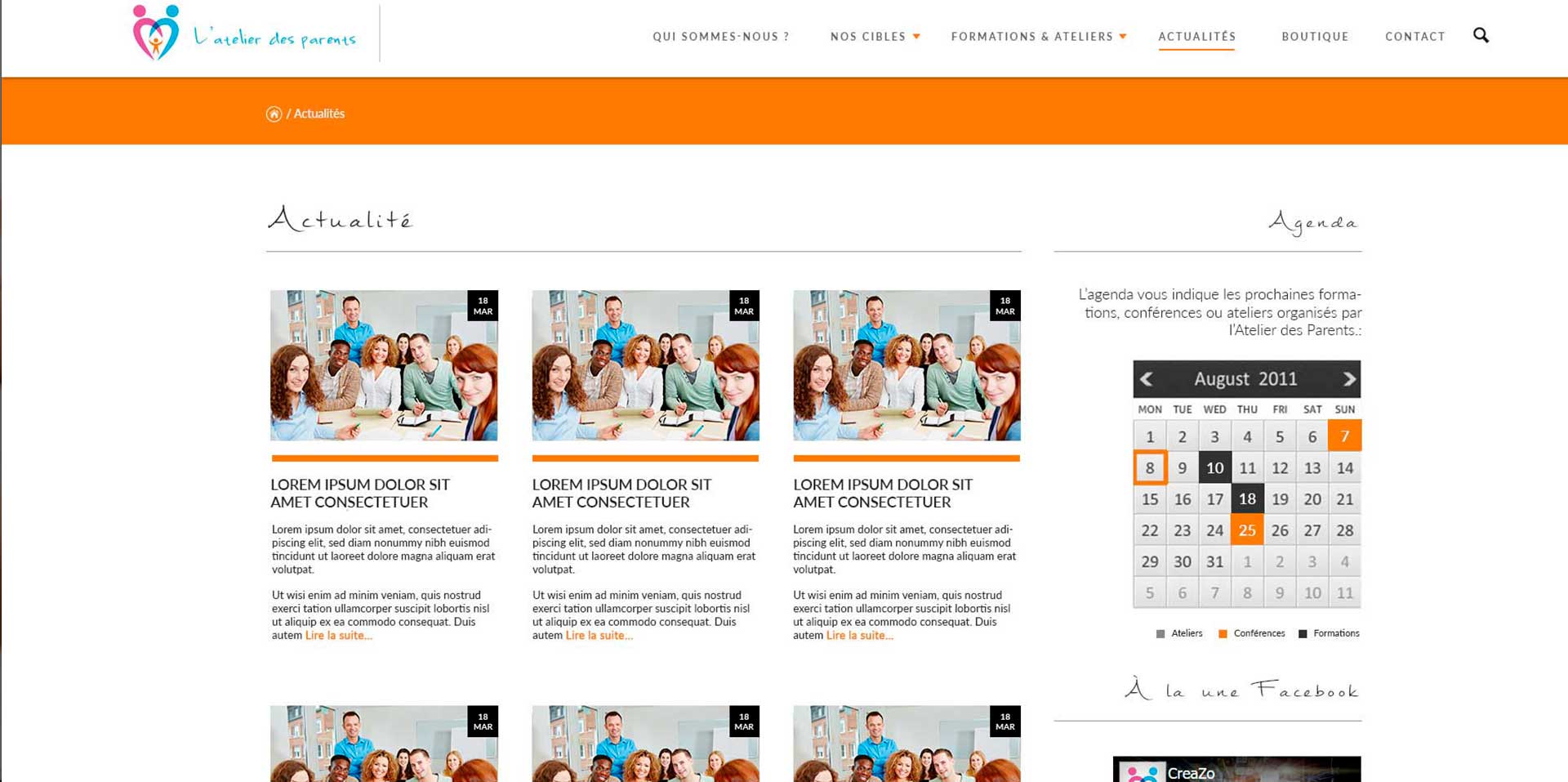Open the Formations & Ateliers menu item
Screen dimensions: 1568x782
(1032, 37)
